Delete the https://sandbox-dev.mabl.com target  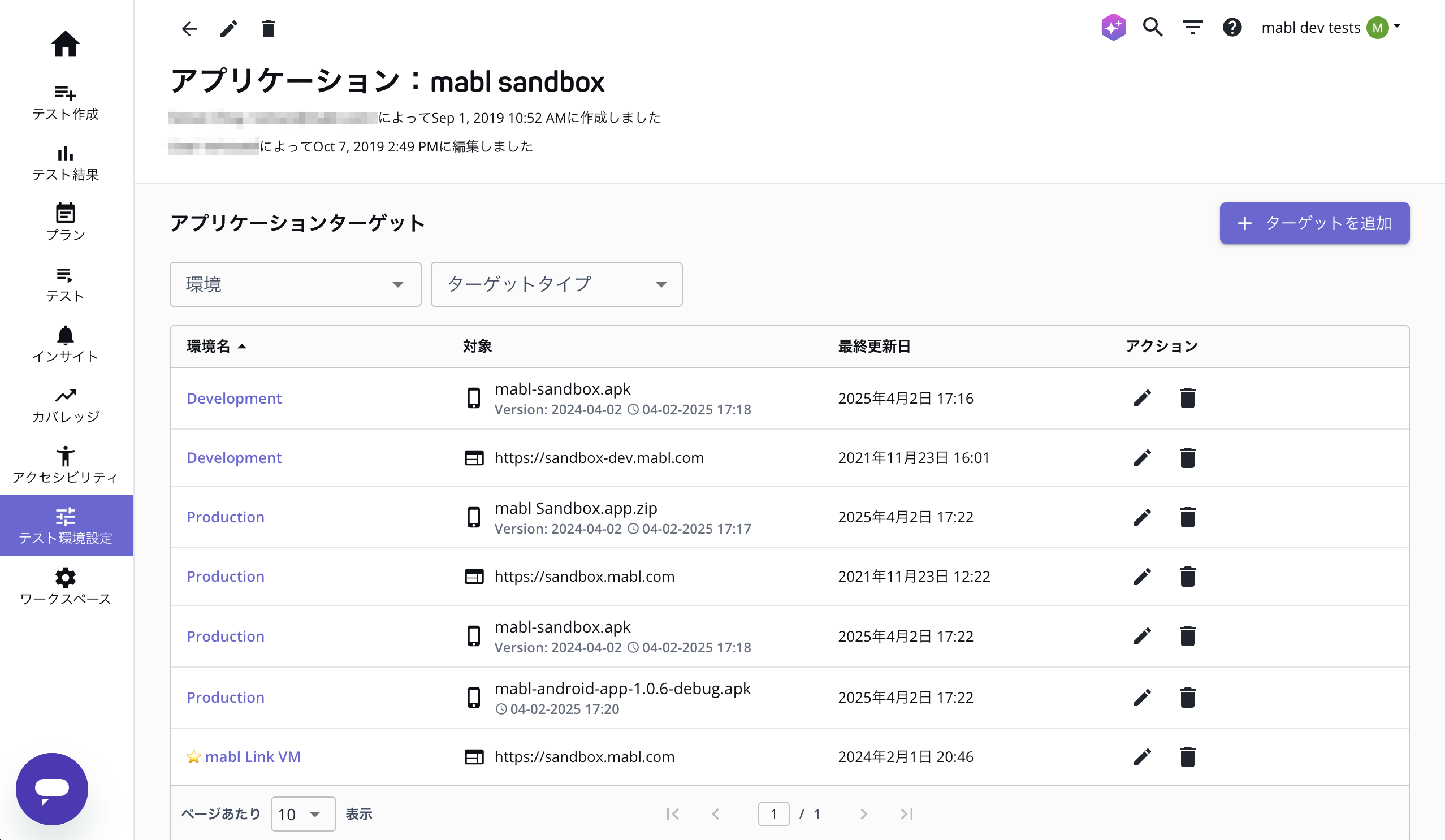(x=1187, y=457)
